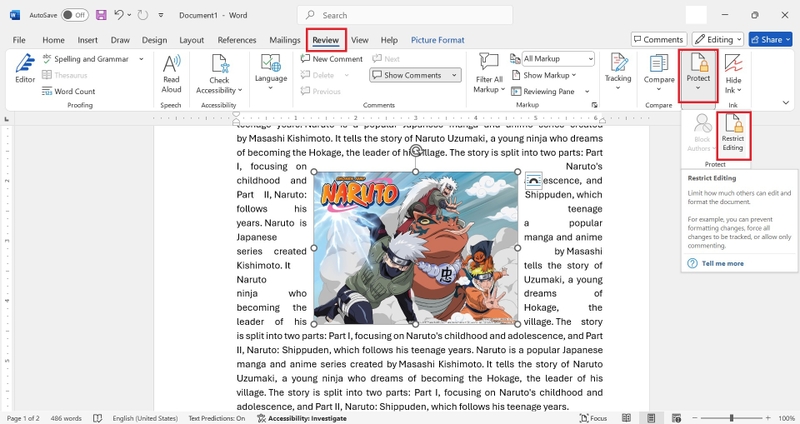Open the Editing mode dropdown
The image size is (800, 424).
(718, 39)
